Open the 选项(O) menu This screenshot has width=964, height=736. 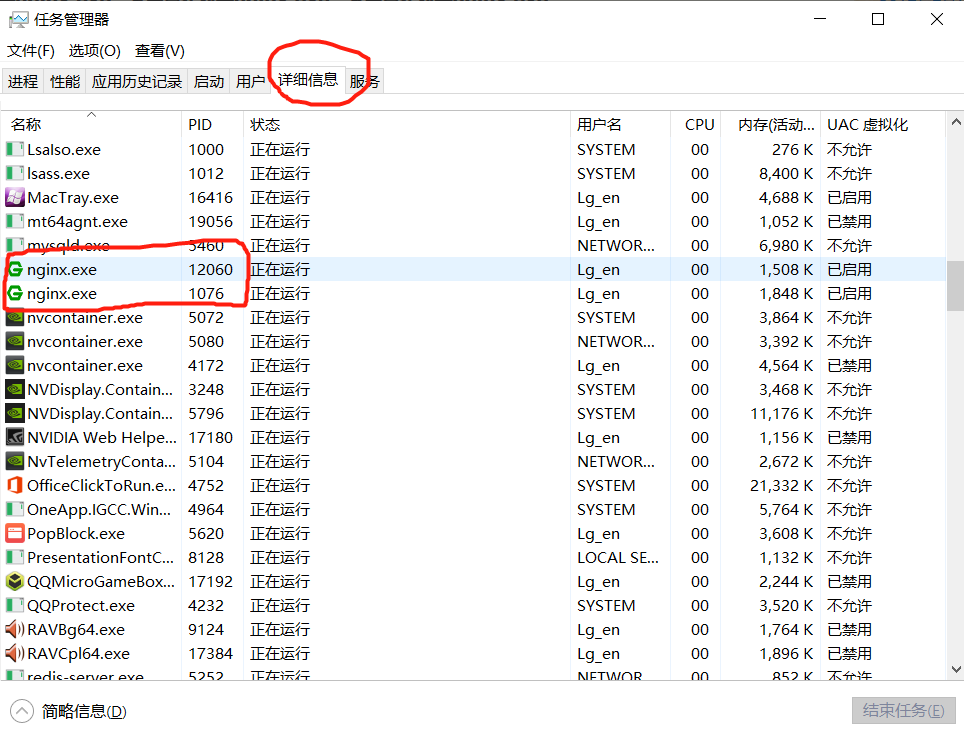click(x=94, y=51)
